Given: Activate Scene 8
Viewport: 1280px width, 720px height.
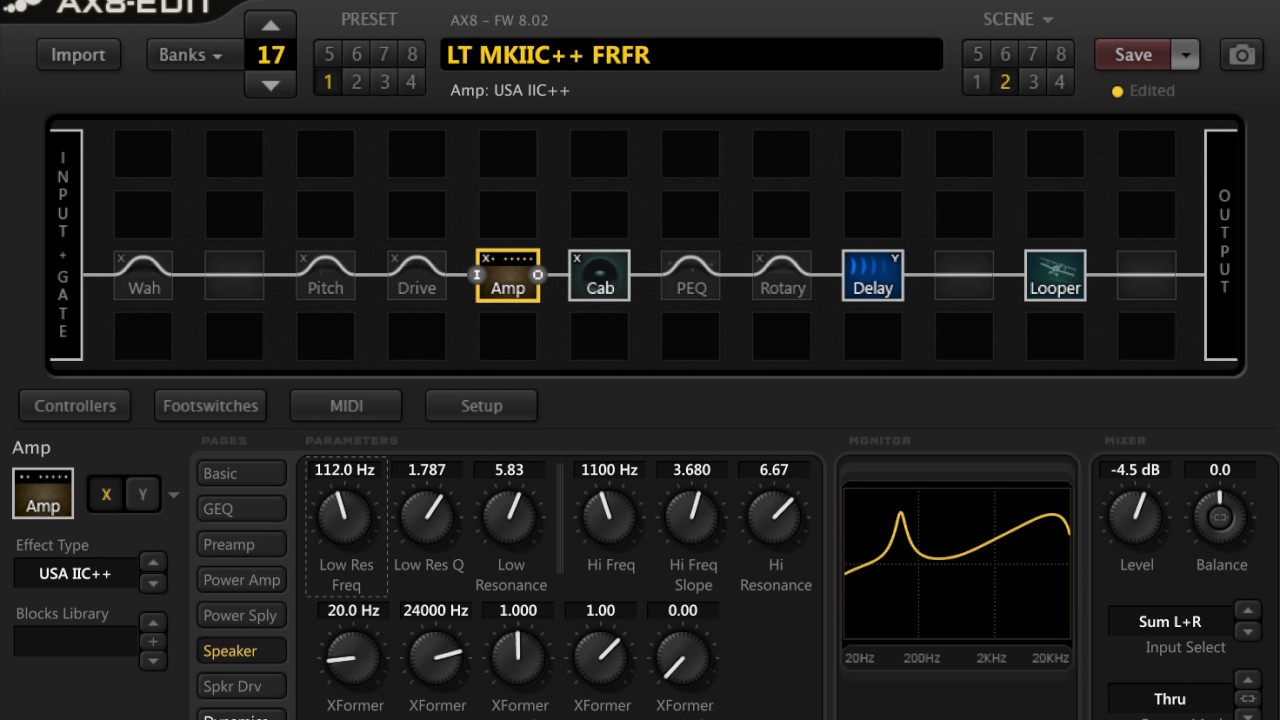Looking at the screenshot, I should click(1060, 54).
